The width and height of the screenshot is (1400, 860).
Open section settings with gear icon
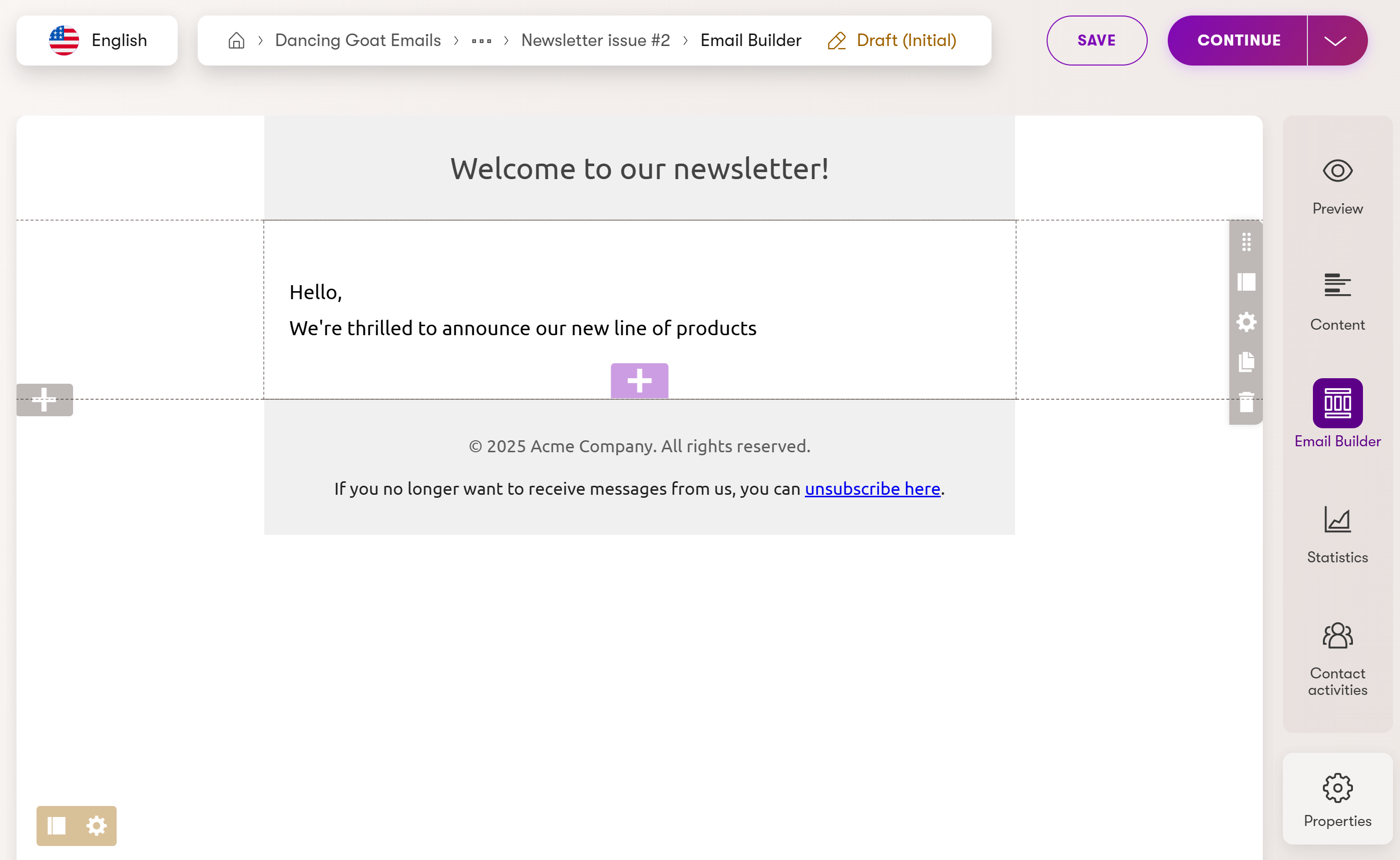[x=1246, y=322]
